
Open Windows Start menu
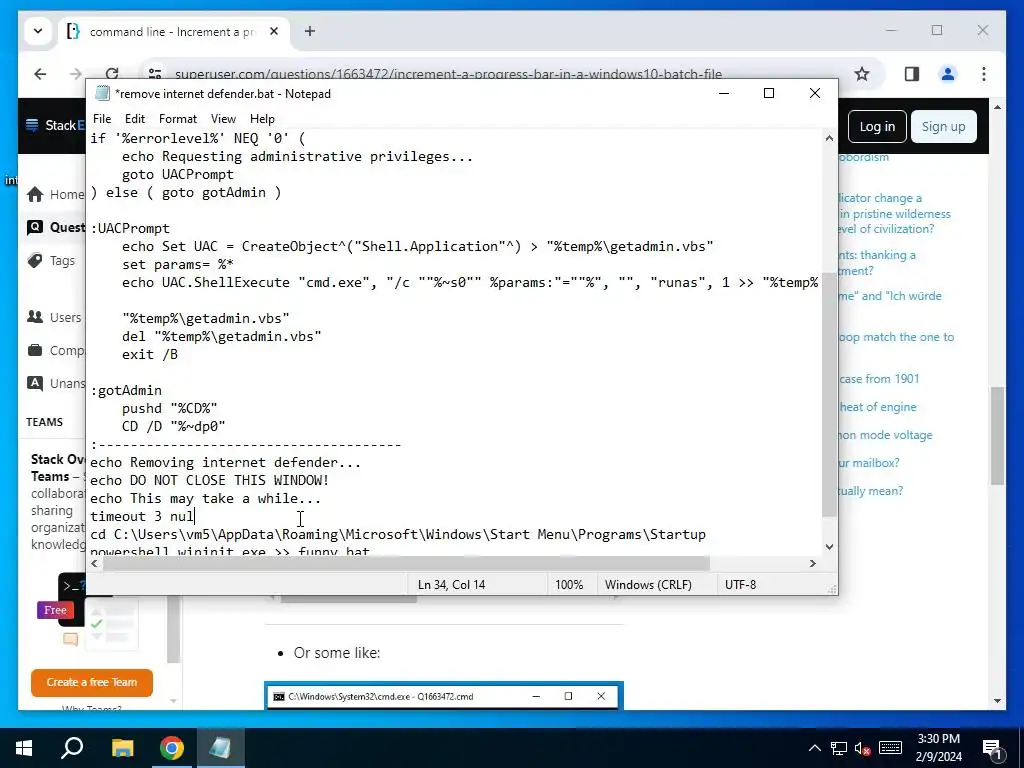tap(24, 748)
